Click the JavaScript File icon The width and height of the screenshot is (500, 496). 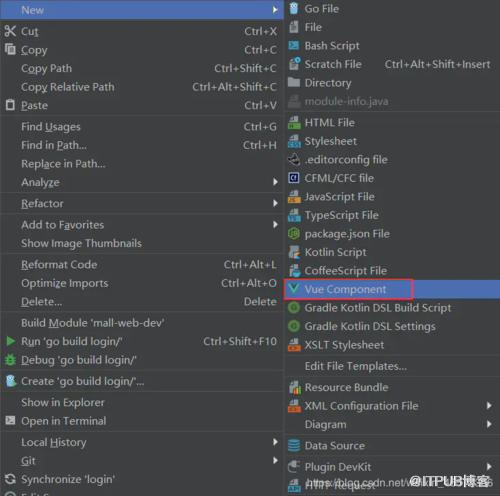coord(294,197)
